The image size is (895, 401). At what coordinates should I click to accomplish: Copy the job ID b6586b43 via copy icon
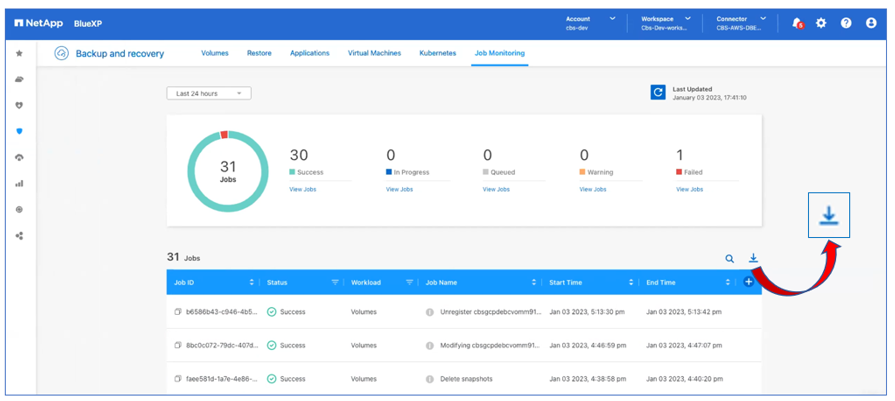click(178, 312)
